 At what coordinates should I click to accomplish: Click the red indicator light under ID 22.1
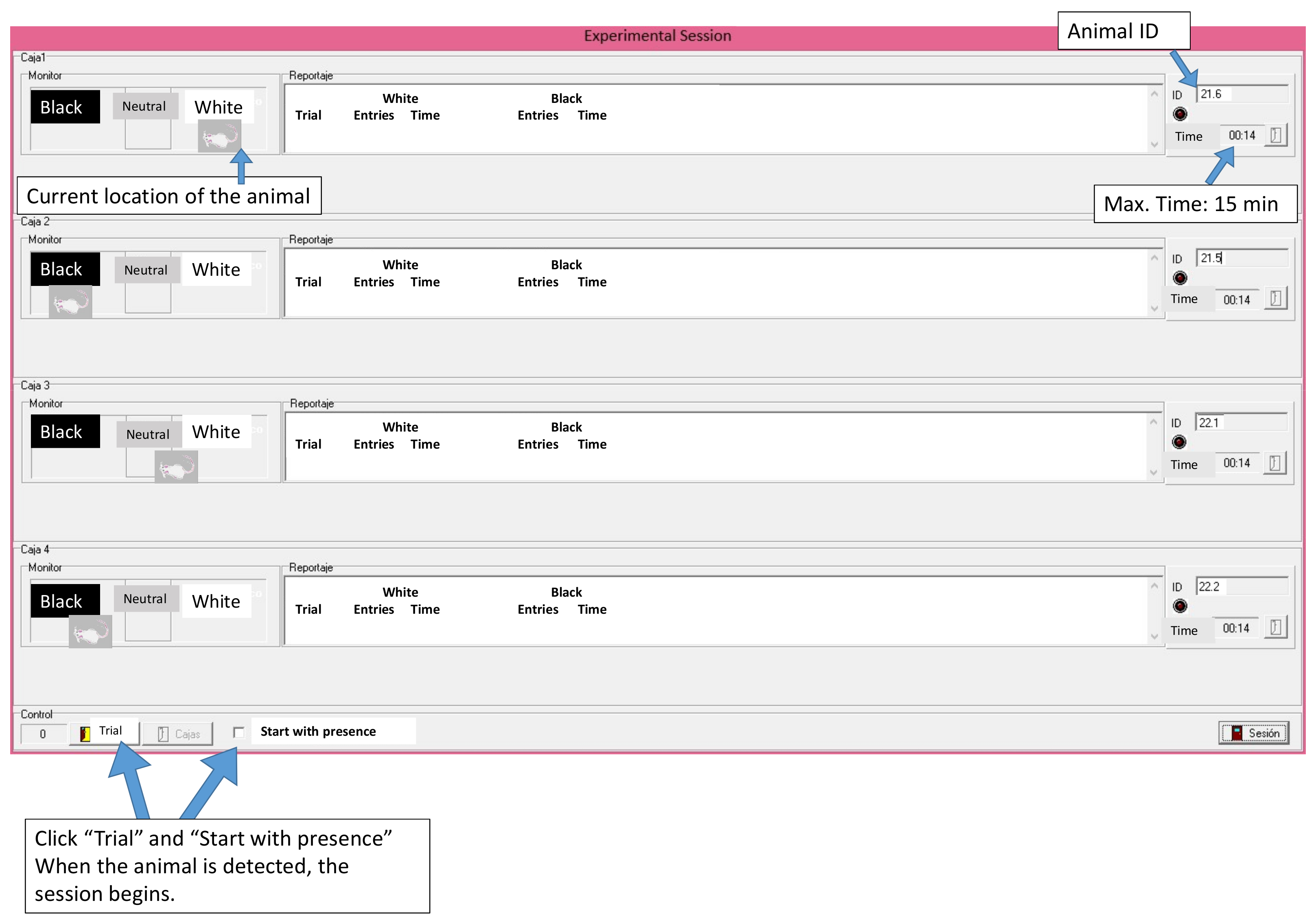click(1179, 442)
